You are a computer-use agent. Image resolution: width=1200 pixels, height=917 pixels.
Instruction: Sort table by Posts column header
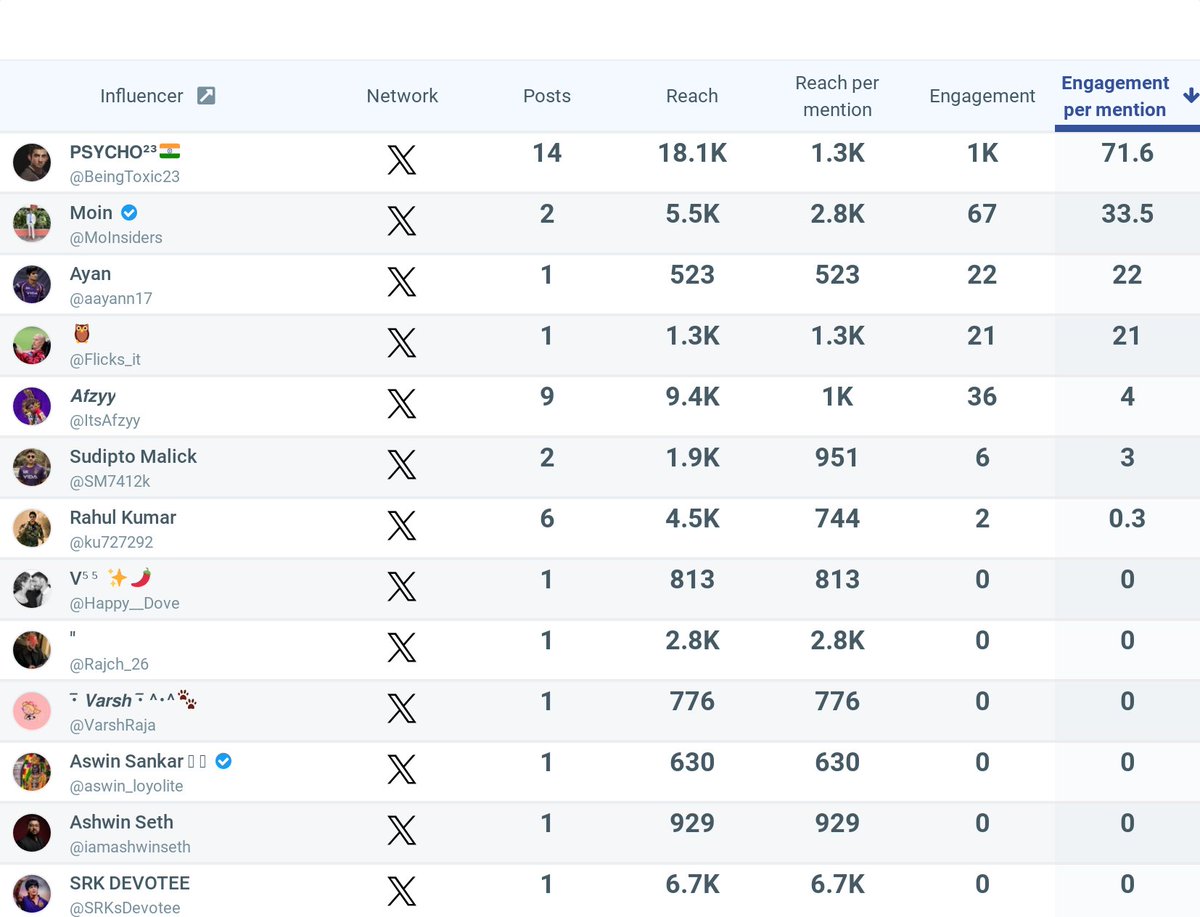547,96
